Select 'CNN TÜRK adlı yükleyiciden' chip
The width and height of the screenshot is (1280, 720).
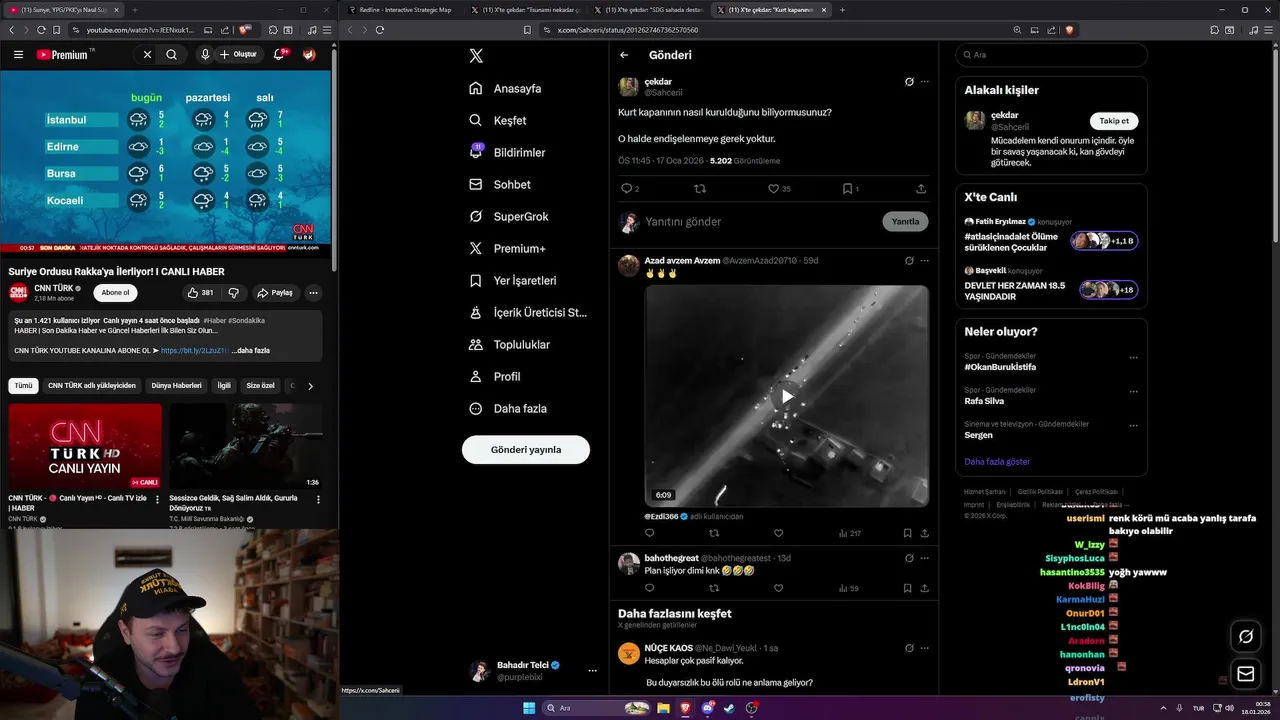[92, 385]
